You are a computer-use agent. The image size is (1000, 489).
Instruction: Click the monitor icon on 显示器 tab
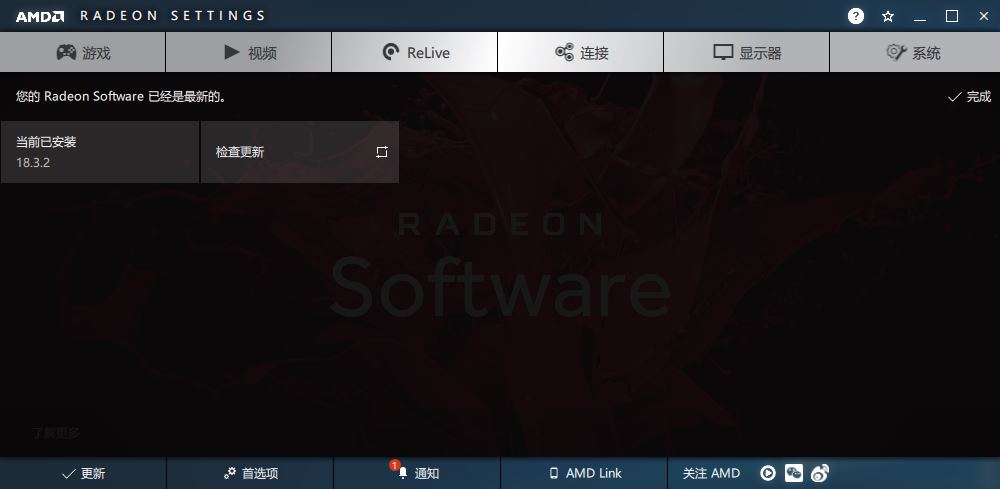tap(723, 52)
